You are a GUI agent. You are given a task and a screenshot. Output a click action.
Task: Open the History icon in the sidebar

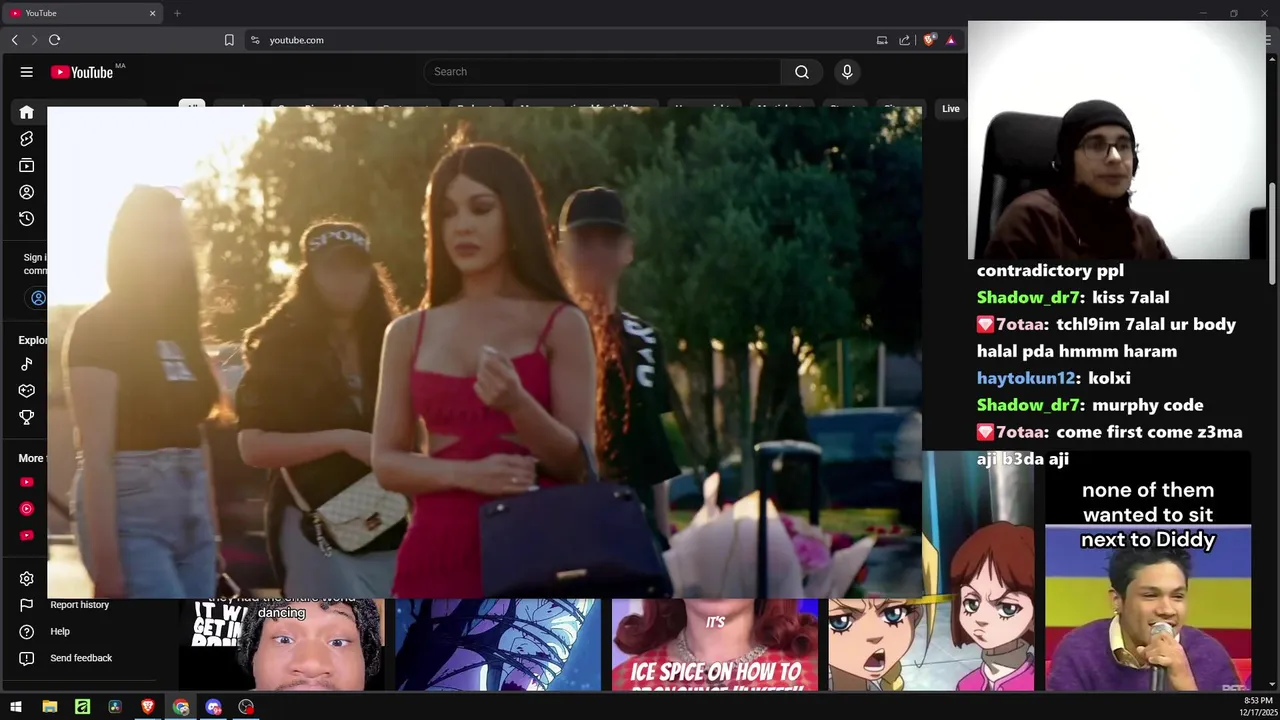click(27, 218)
